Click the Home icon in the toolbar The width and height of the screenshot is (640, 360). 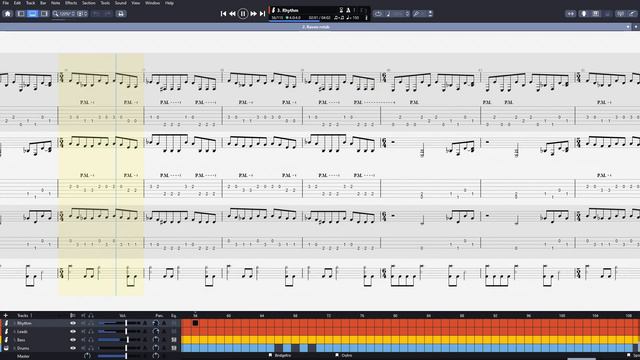click(7, 14)
